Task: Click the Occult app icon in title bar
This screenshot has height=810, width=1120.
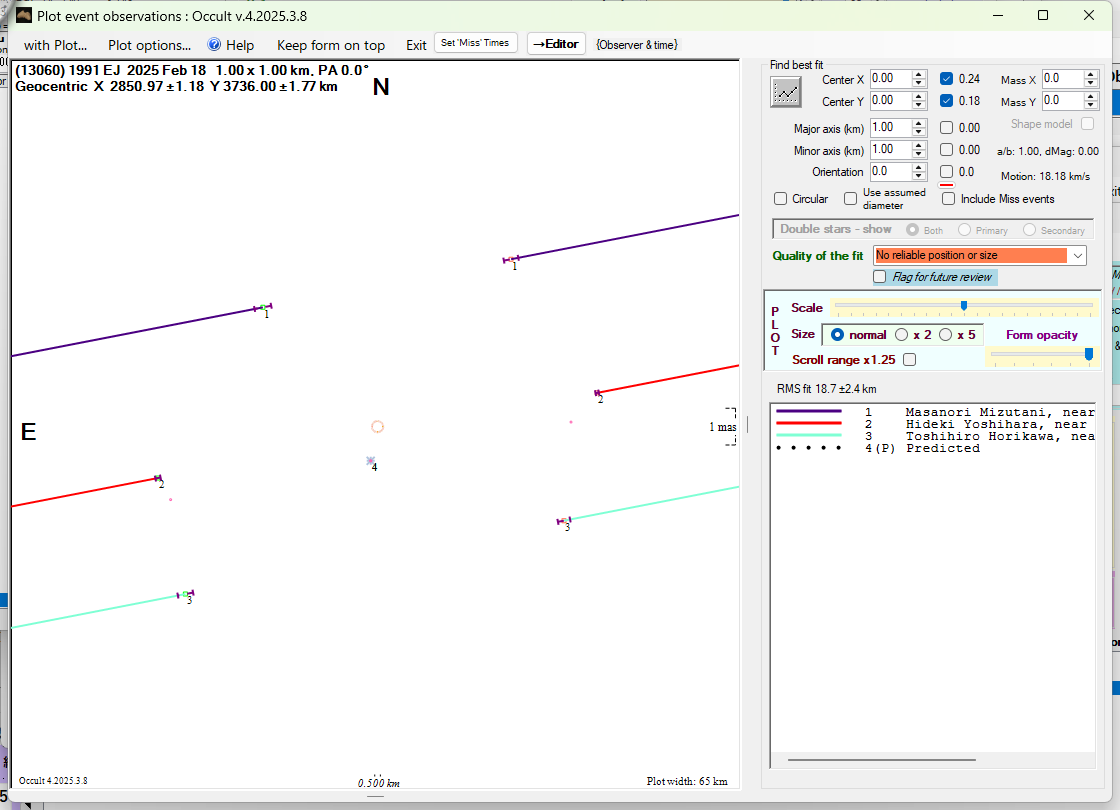Action: click(24, 15)
